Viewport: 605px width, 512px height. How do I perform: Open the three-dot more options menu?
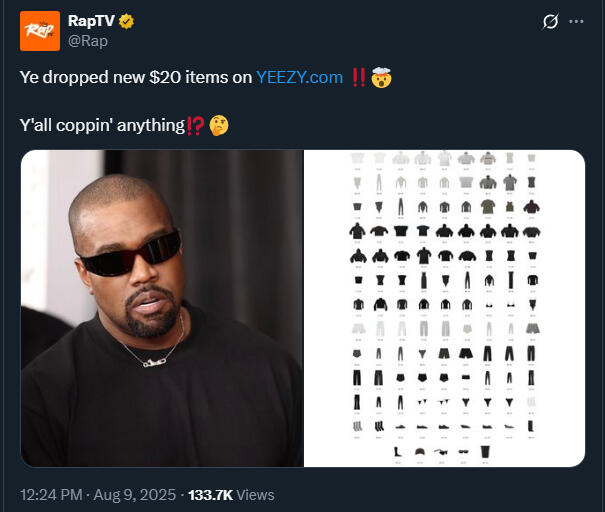[x=576, y=22]
